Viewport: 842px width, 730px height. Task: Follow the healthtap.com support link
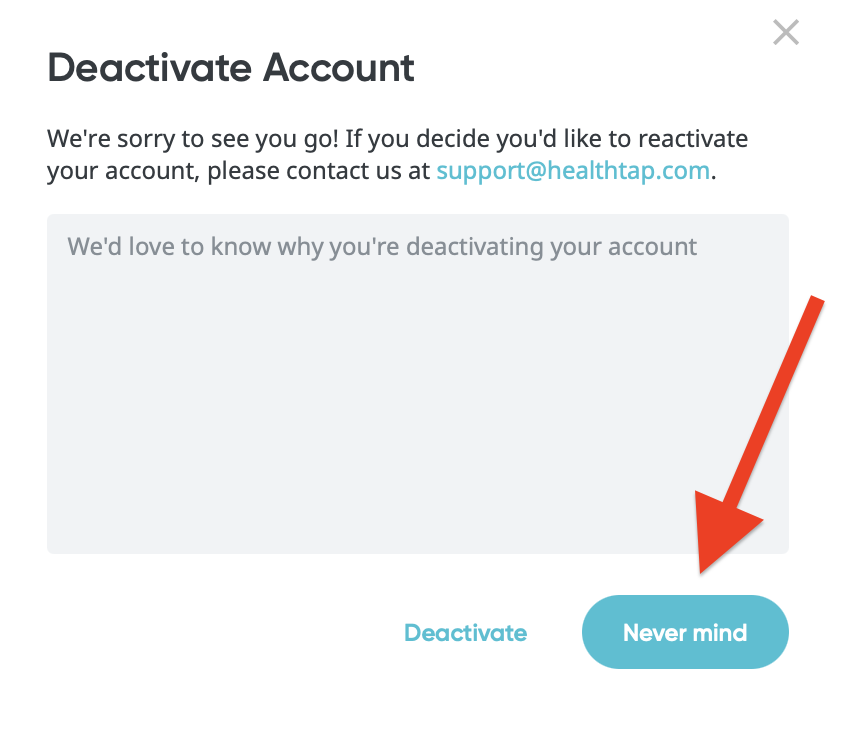tap(573, 171)
